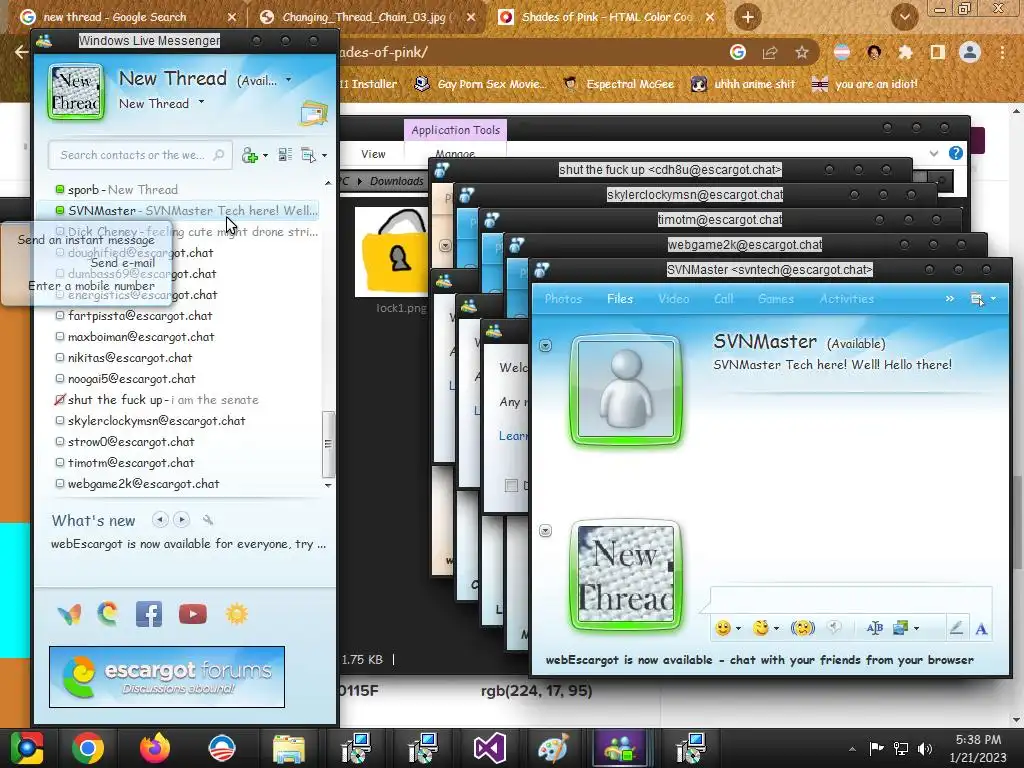Click the add a contact icon
1024x768 pixels.
point(249,155)
